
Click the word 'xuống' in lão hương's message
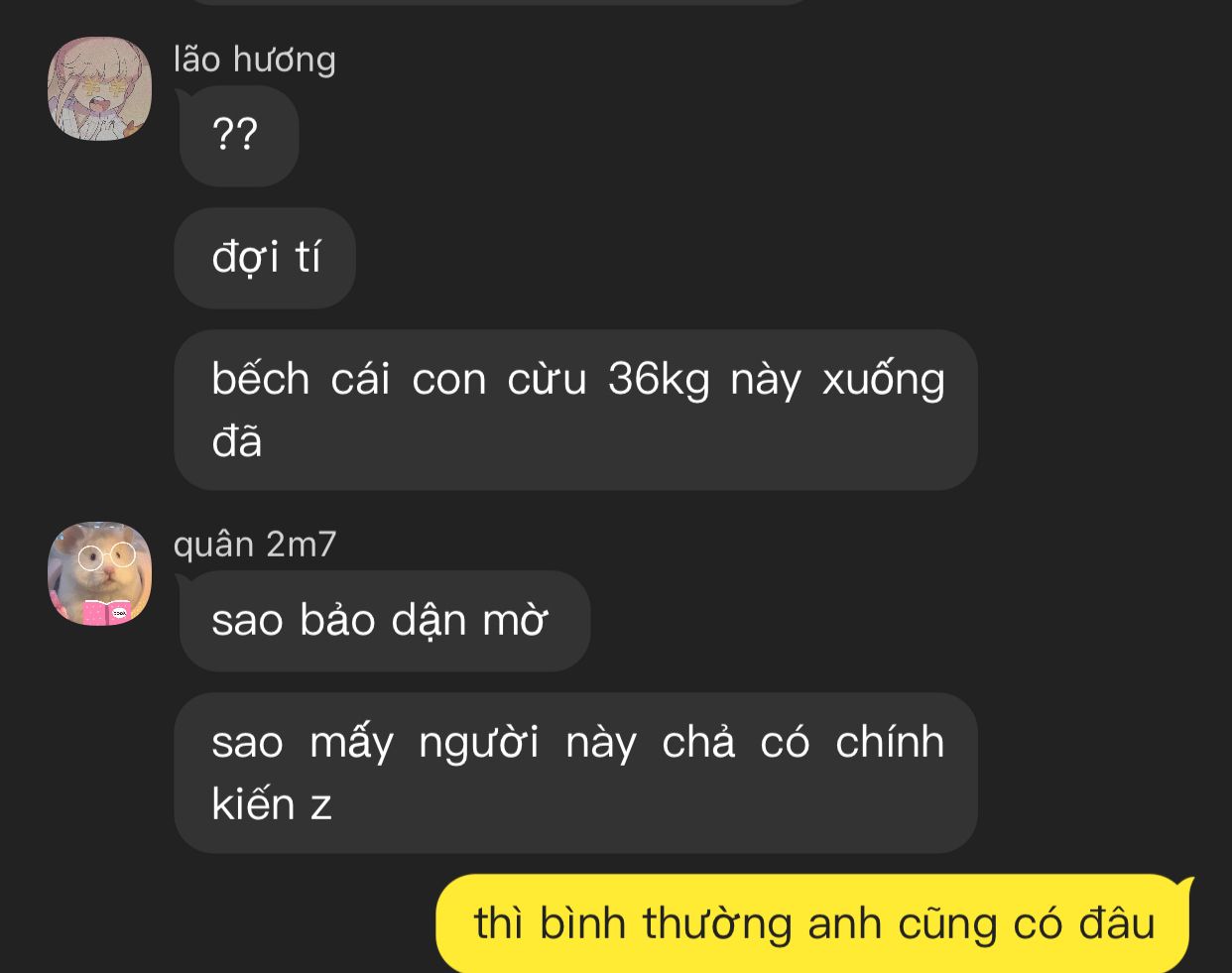(883, 379)
